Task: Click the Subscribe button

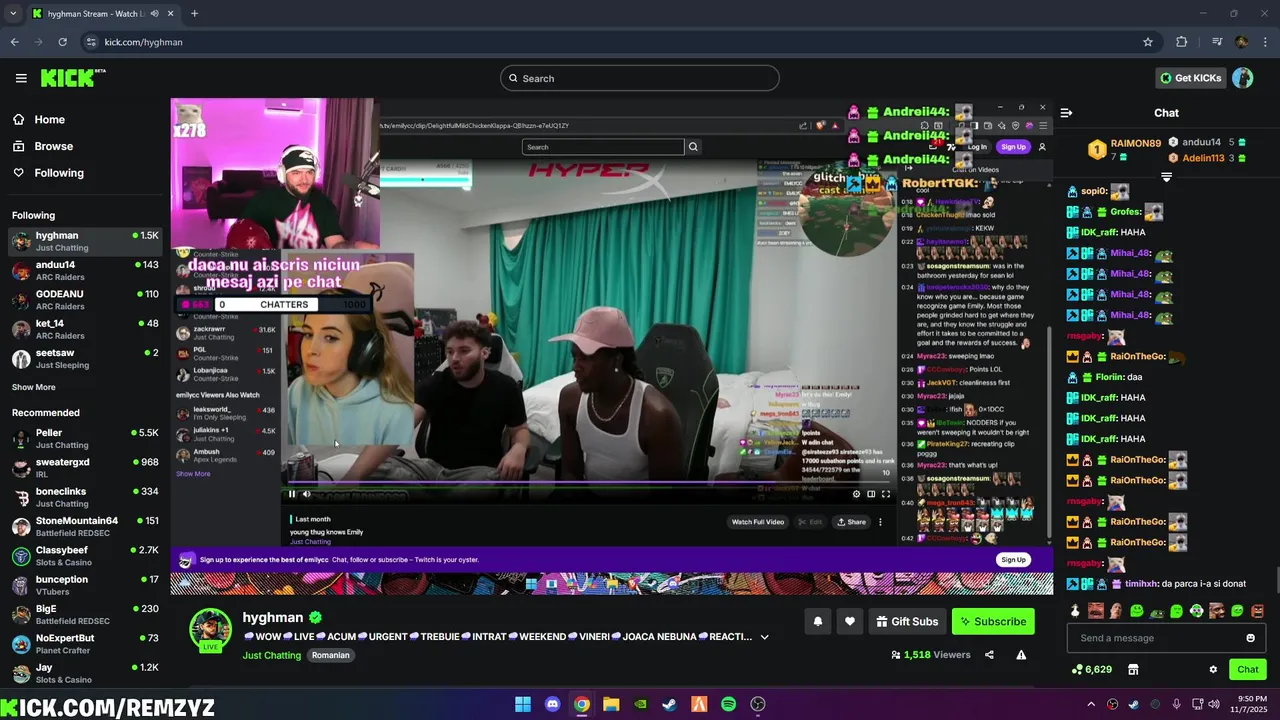Action: (993, 621)
